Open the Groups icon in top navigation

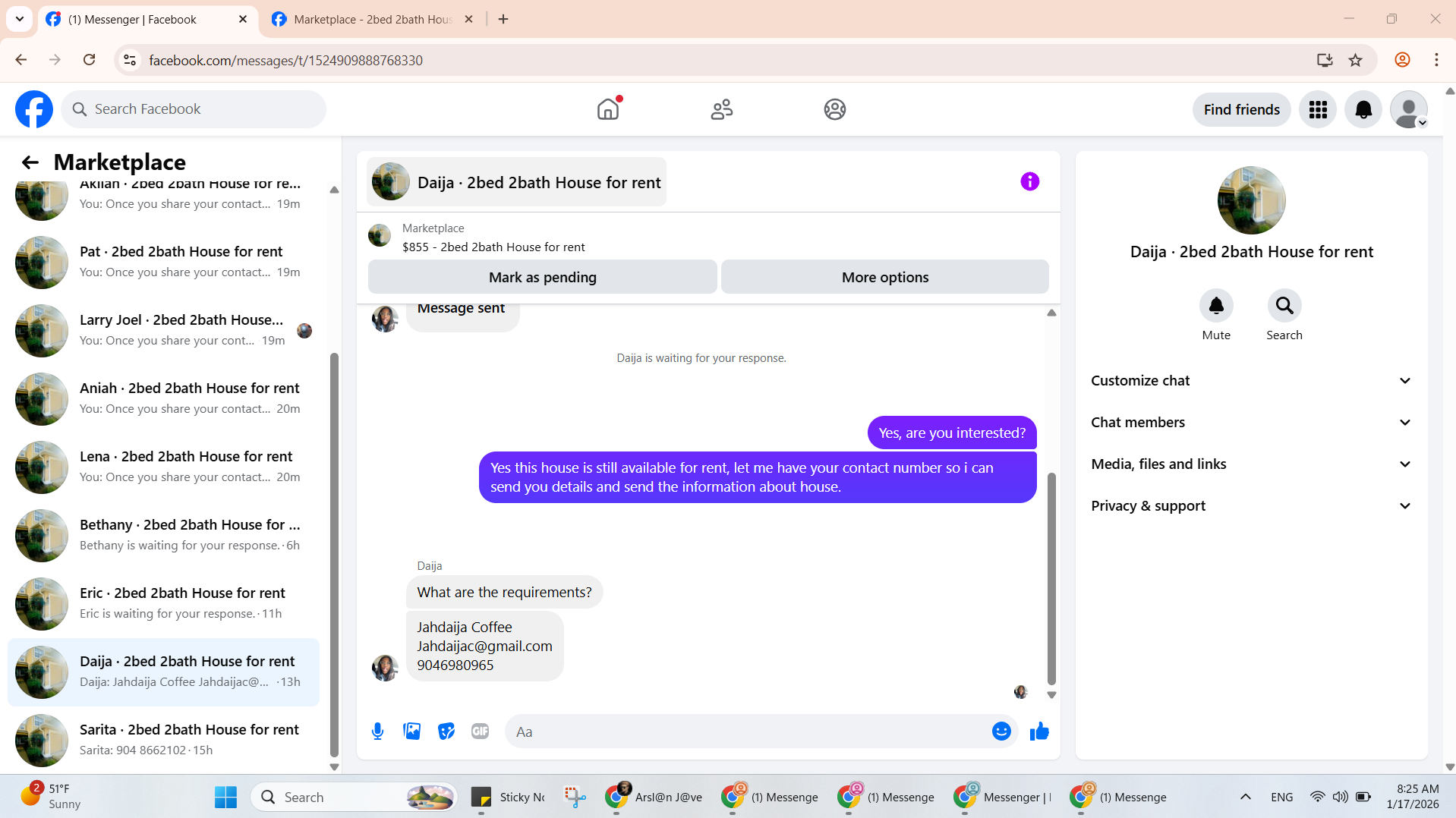coord(835,109)
